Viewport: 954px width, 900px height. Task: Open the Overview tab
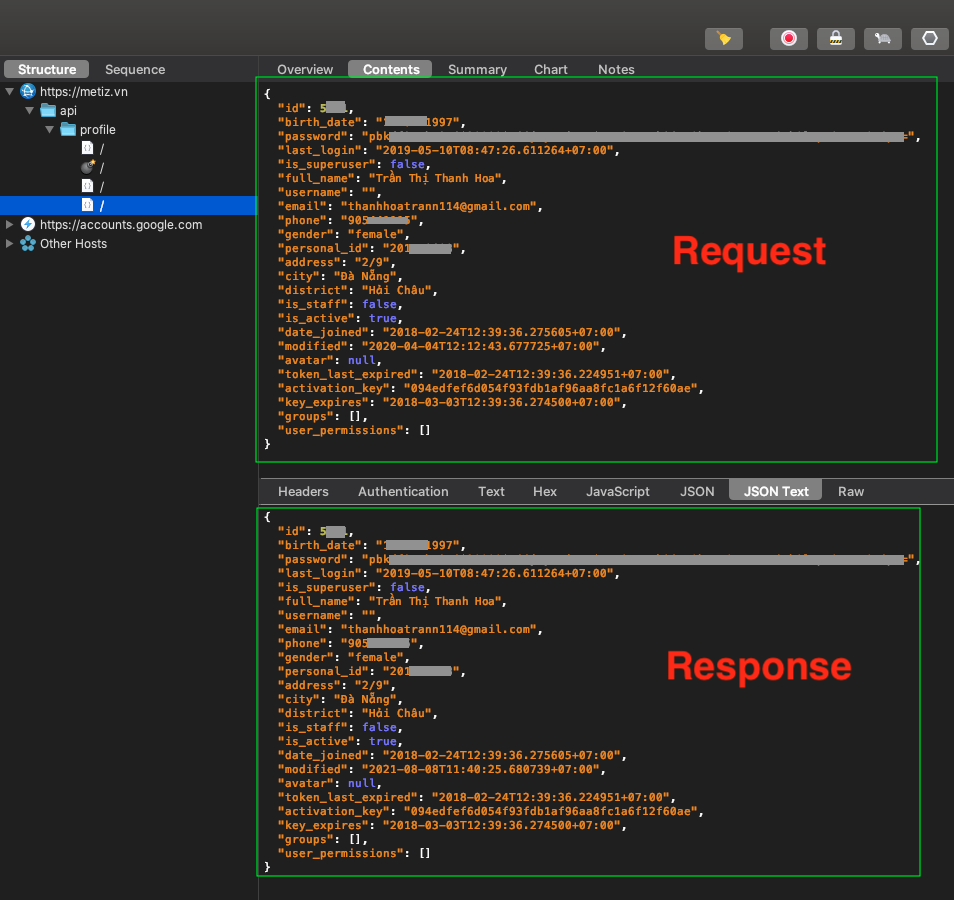point(305,69)
